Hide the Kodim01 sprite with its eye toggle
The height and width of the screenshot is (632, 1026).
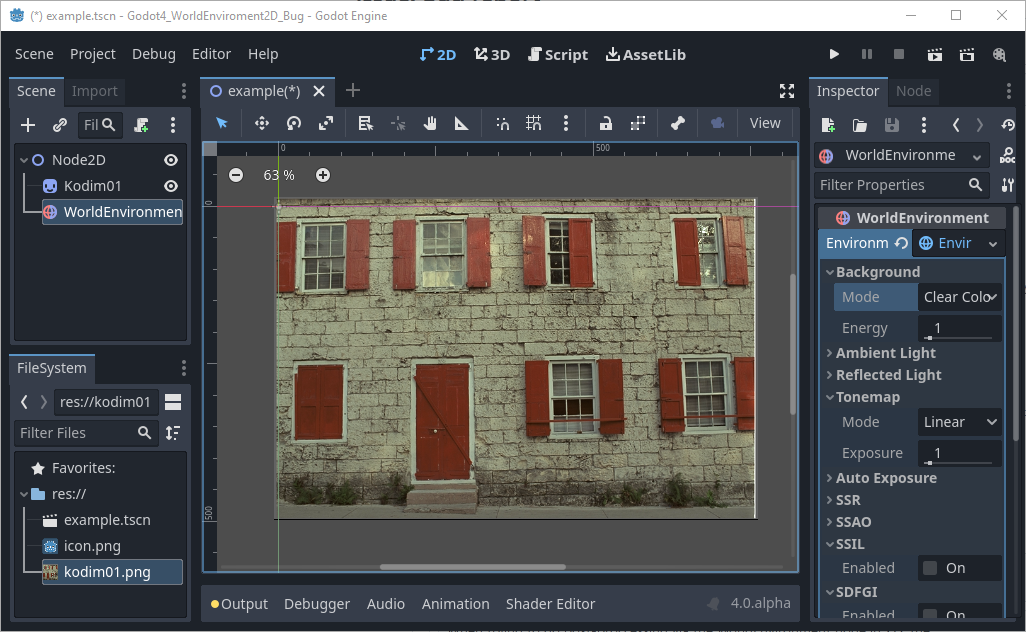pyautogui.click(x=170, y=185)
